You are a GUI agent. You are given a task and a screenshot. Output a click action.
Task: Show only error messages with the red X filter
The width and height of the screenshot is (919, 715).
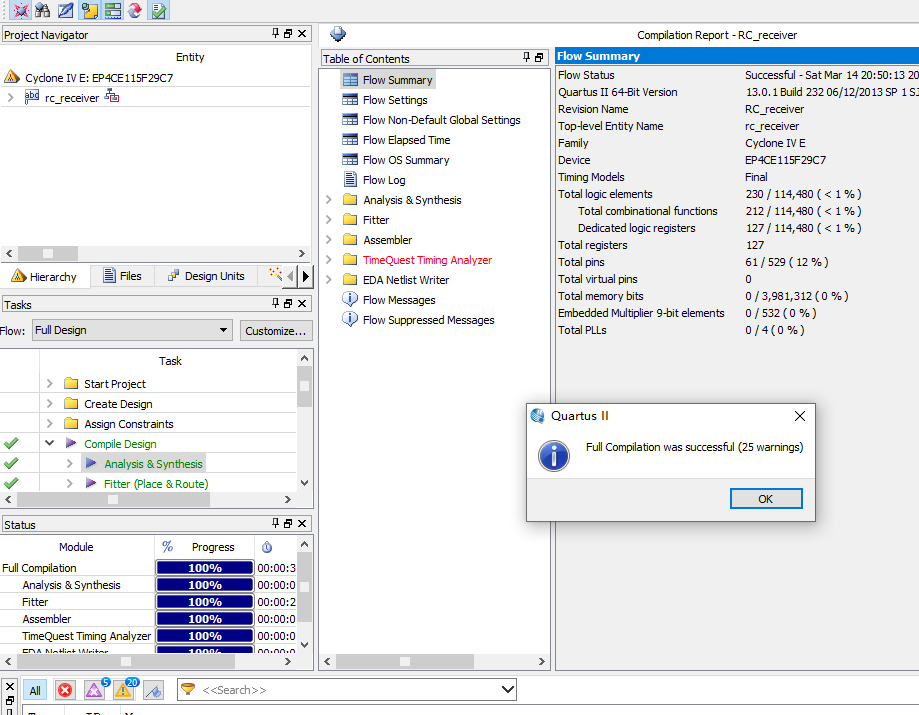(65, 690)
